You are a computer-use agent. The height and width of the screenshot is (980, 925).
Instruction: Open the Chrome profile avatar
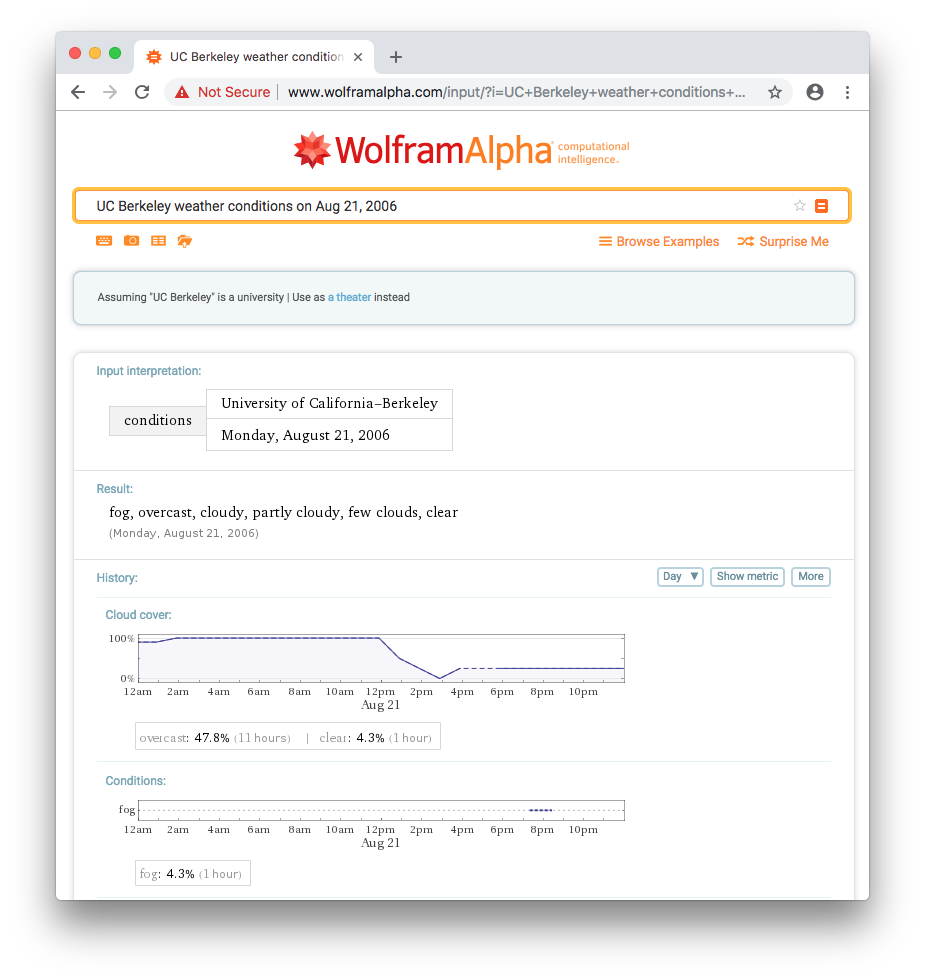coord(815,92)
